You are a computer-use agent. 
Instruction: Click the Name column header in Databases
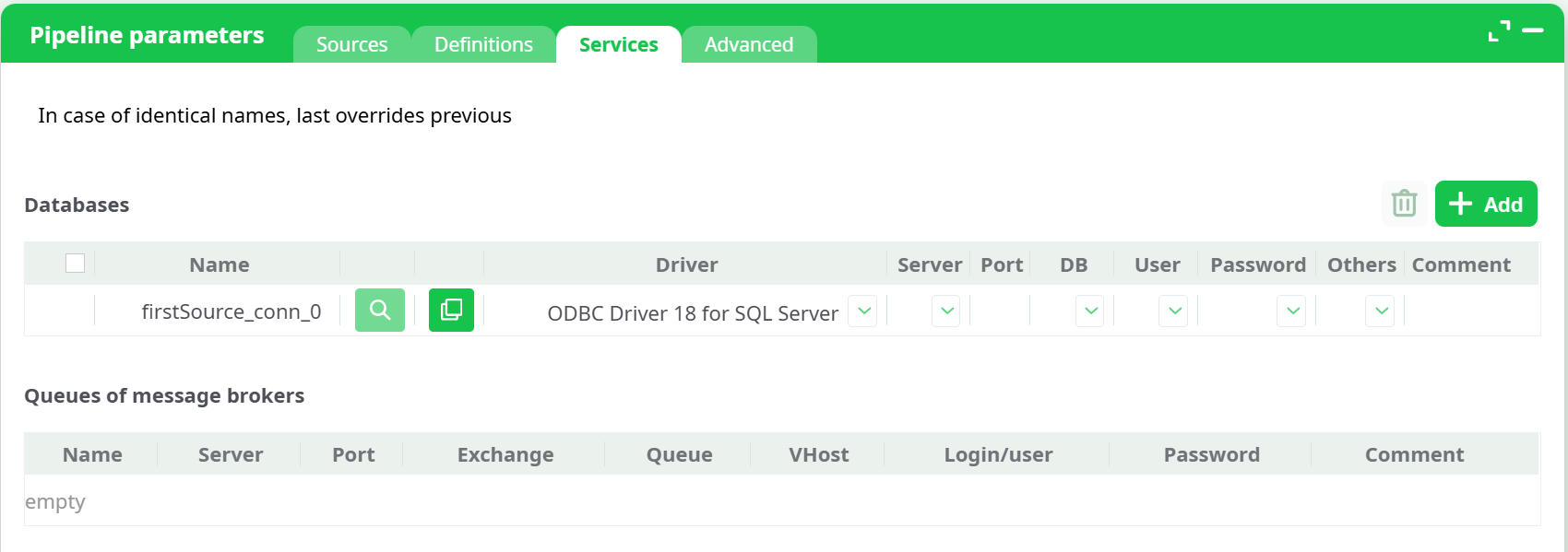click(219, 264)
